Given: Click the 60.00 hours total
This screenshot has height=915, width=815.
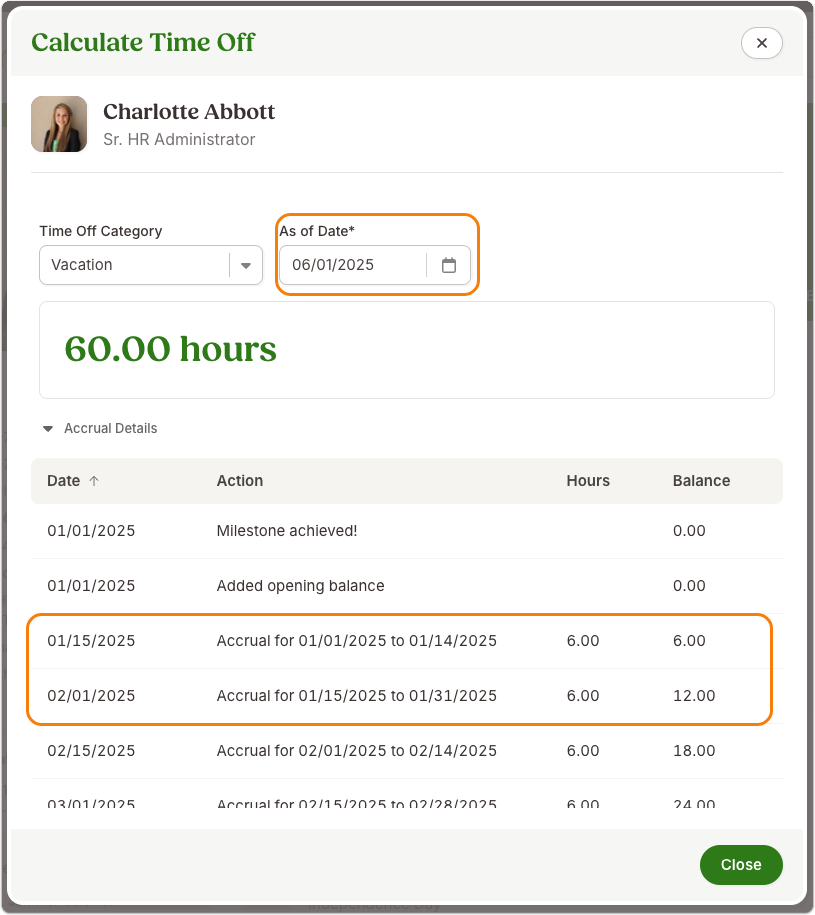Looking at the screenshot, I should [170, 349].
